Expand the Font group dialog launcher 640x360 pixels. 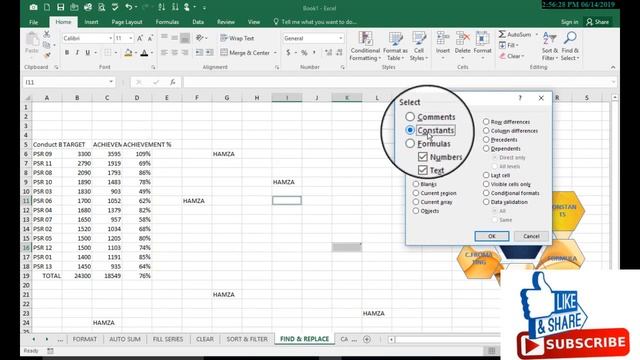(x=153, y=67)
